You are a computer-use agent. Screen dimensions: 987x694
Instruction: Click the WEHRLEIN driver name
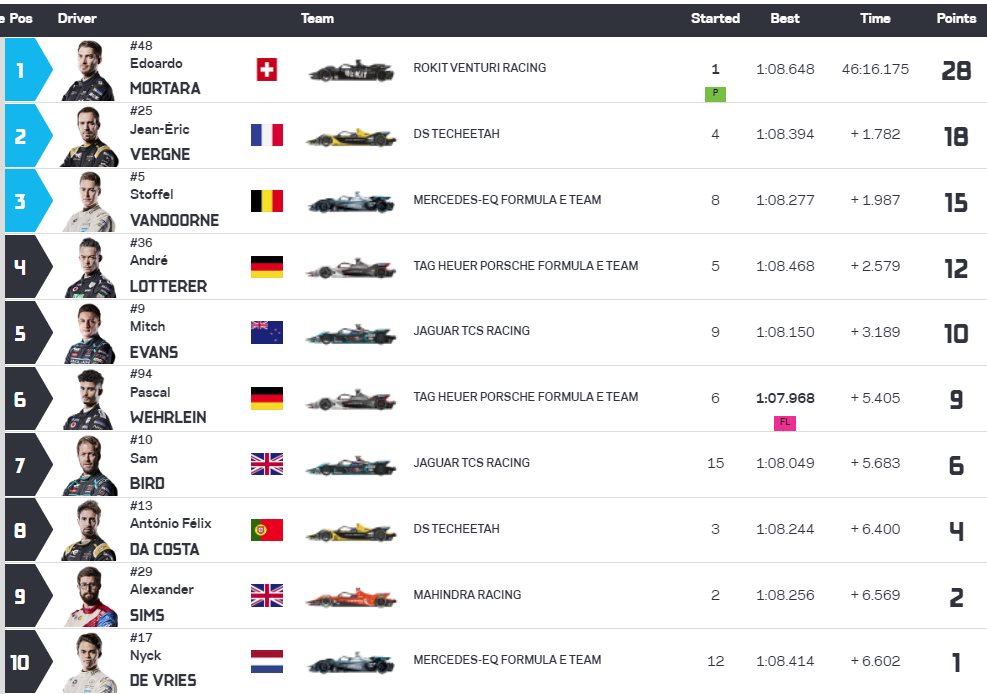click(x=168, y=417)
